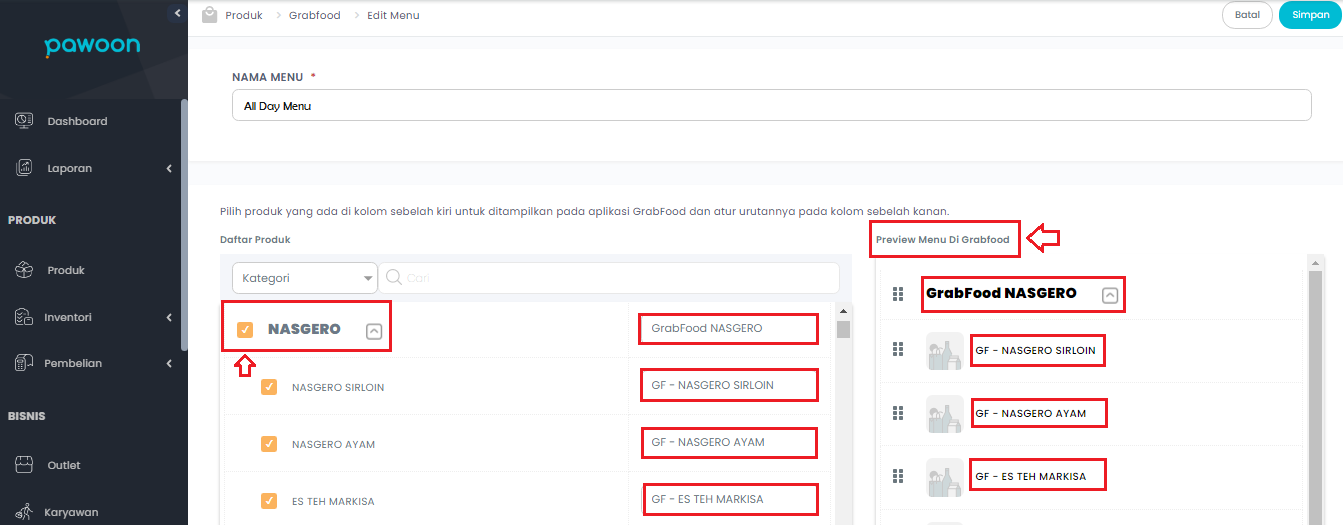Collapse the NASGERO category in product list

pyautogui.click(x=374, y=331)
